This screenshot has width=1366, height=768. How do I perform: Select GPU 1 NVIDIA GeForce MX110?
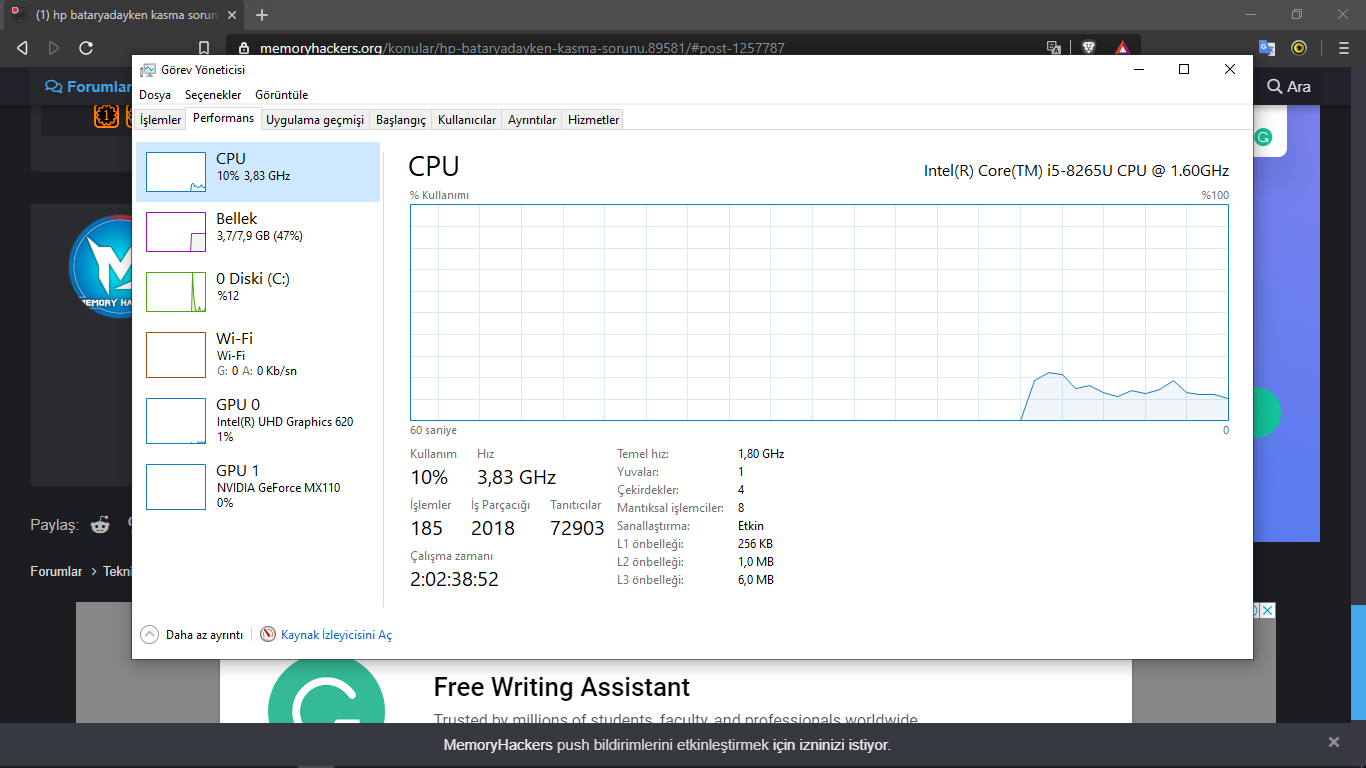click(x=258, y=486)
